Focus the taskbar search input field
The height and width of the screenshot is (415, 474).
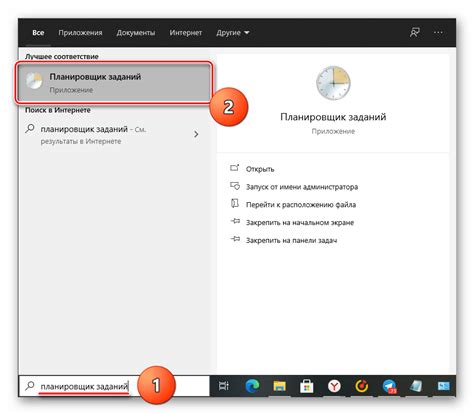point(114,386)
